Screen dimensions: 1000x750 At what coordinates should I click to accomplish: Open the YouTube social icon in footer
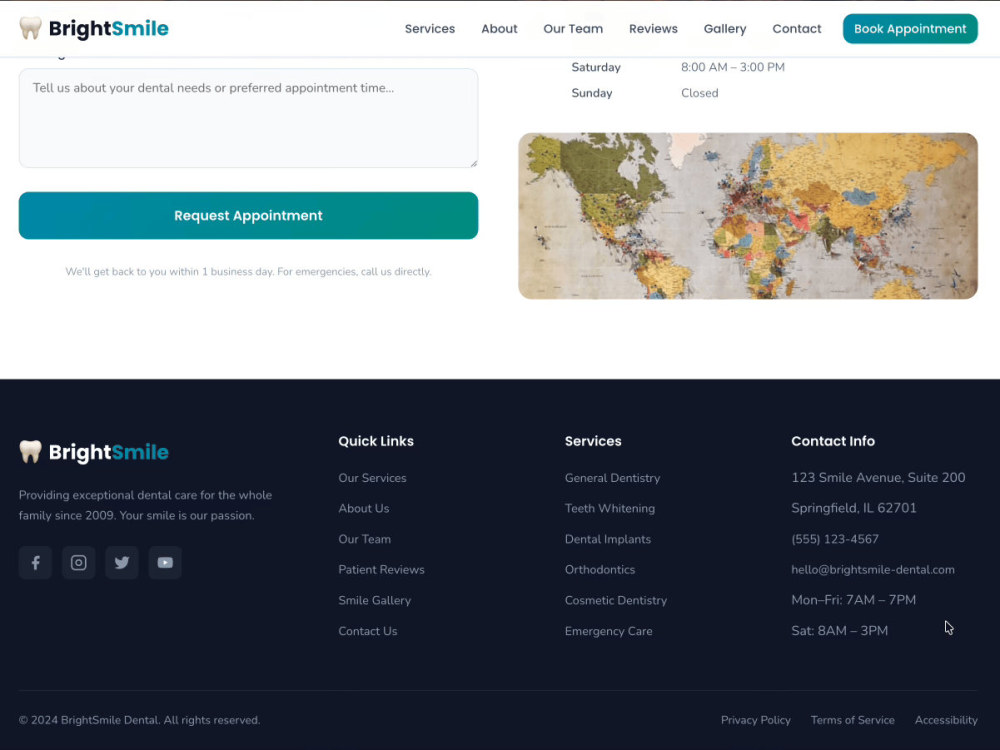coord(165,562)
